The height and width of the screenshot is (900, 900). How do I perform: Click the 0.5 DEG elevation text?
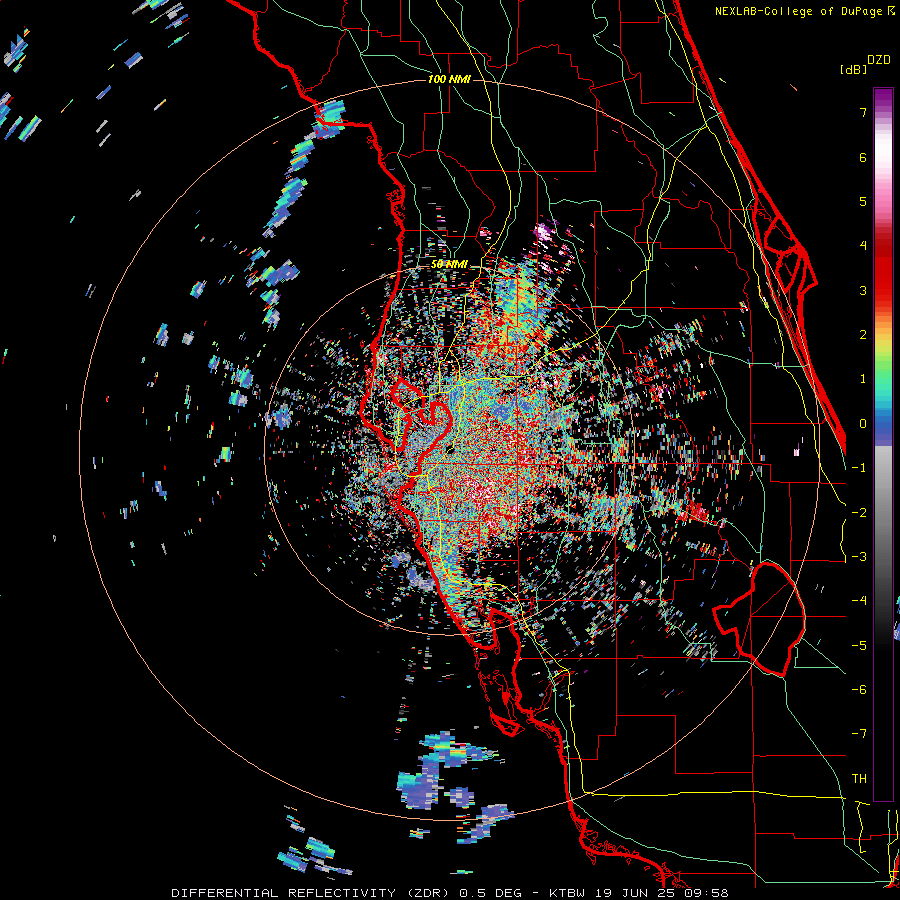point(491,893)
